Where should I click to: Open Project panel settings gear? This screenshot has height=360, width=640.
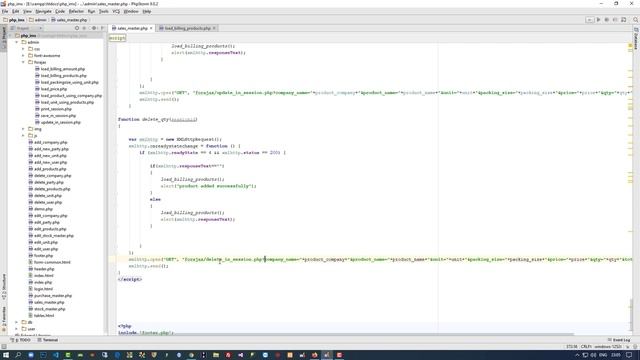coord(94,28)
